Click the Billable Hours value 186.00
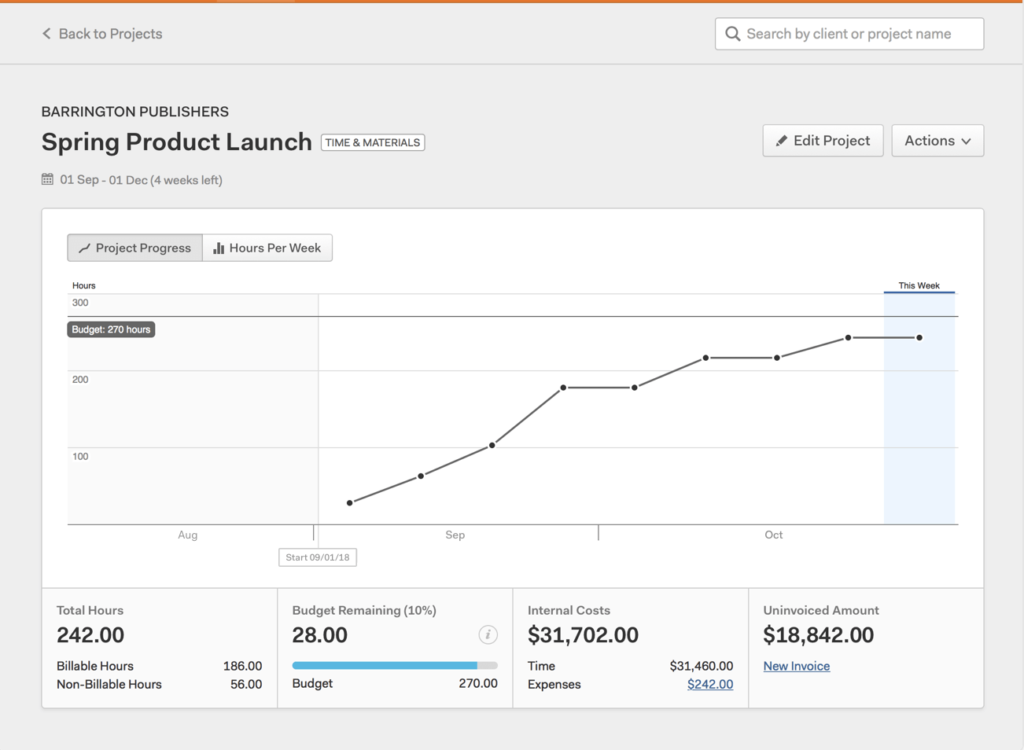 242,666
